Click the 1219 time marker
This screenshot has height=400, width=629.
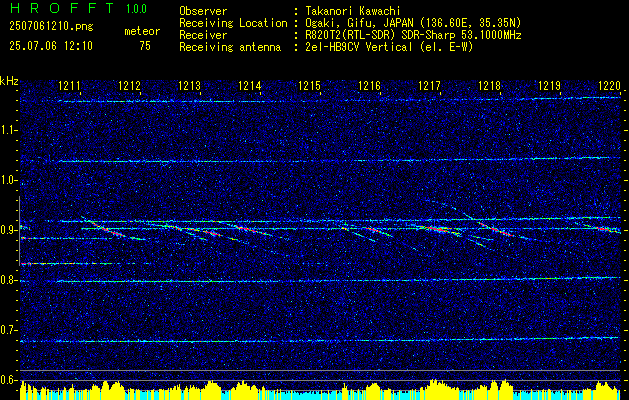click(549, 85)
